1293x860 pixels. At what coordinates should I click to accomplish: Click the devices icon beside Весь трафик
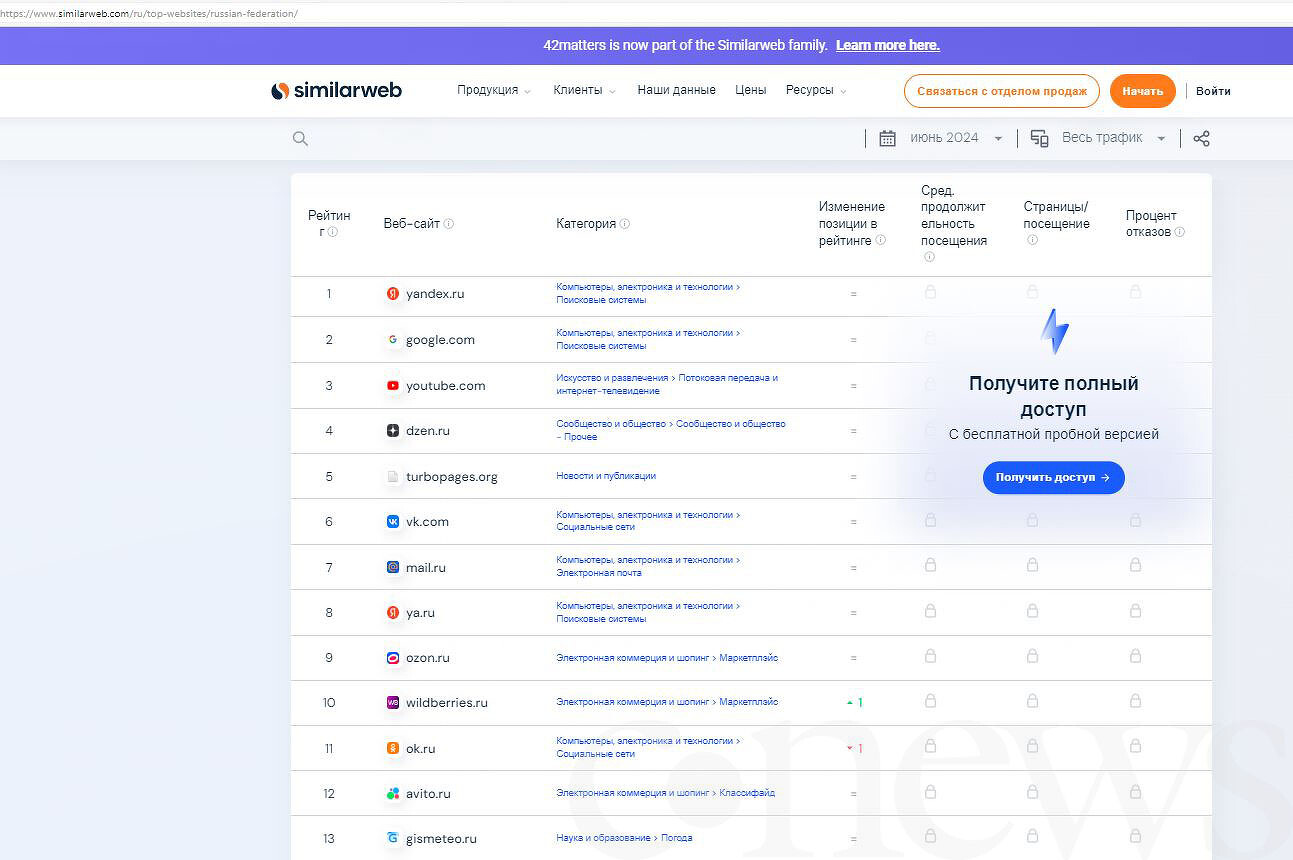[1039, 138]
